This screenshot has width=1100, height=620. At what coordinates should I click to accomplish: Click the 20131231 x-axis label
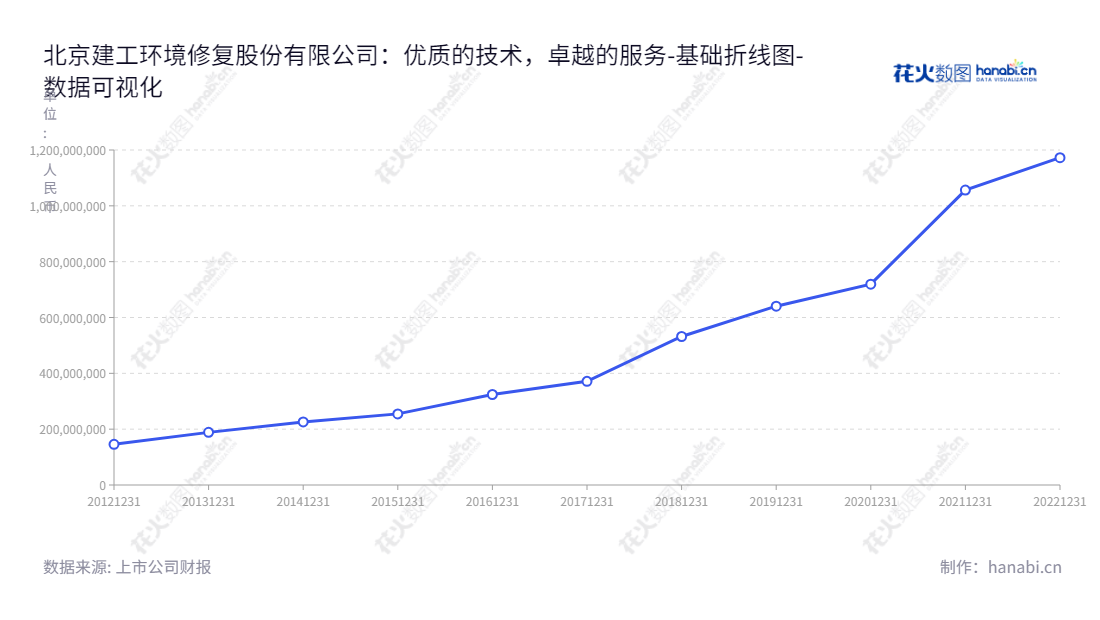[x=208, y=501]
